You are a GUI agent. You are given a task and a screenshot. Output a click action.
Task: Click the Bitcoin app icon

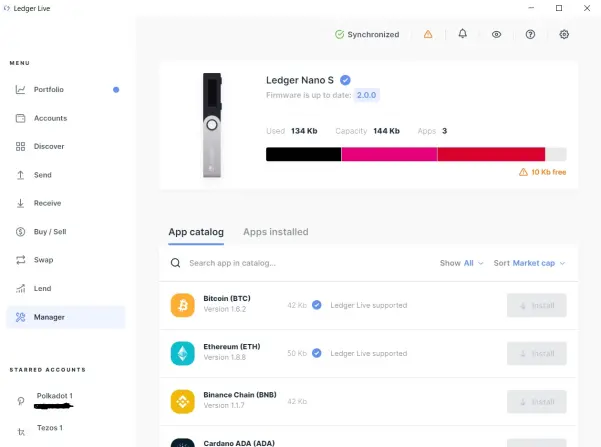(182, 305)
